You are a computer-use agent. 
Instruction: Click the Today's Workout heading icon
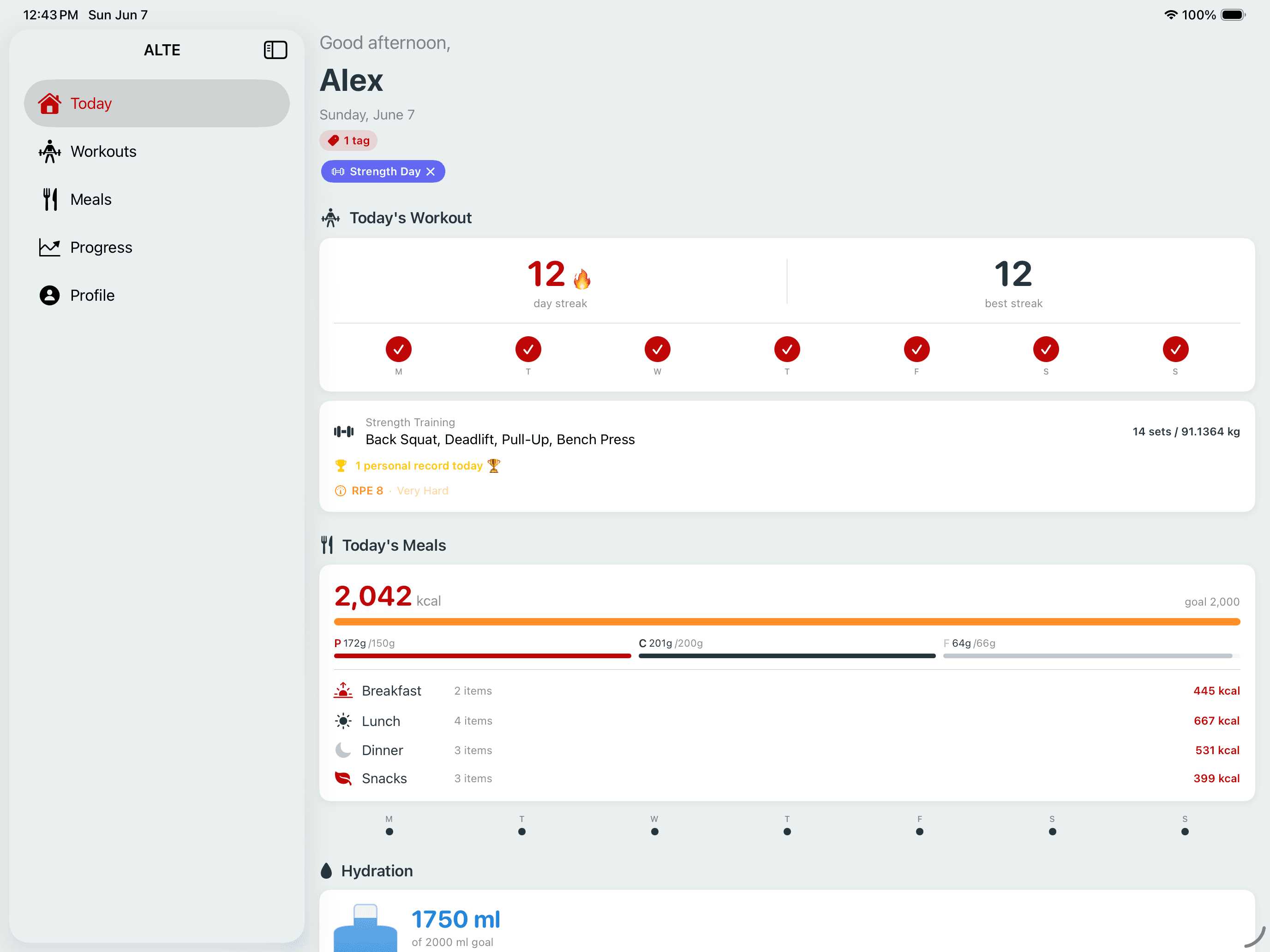click(x=331, y=218)
